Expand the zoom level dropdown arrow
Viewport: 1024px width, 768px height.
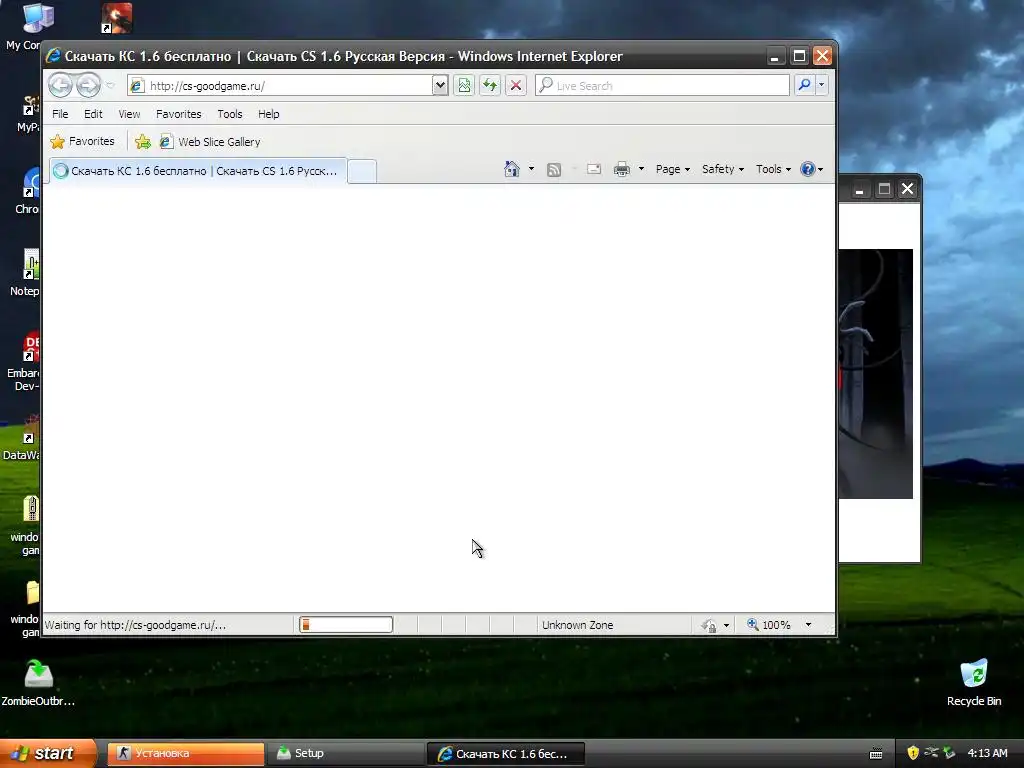(808, 625)
